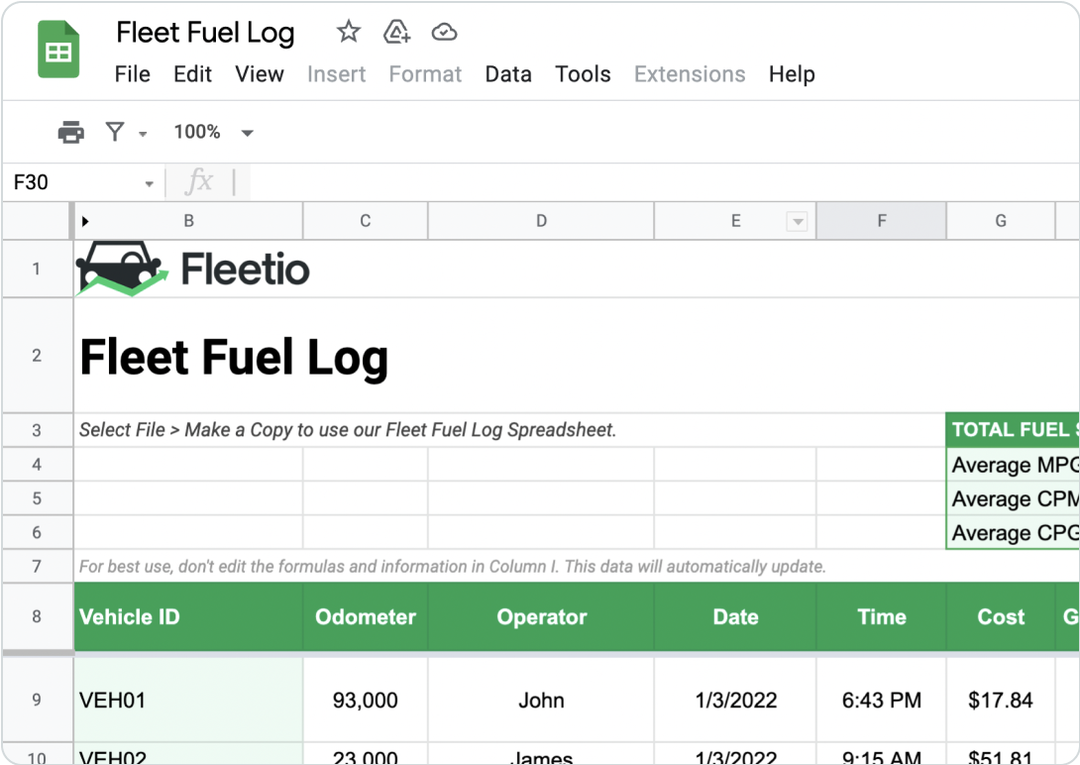Expand hidden column A arrow
The image size is (1080, 765).
85,221
